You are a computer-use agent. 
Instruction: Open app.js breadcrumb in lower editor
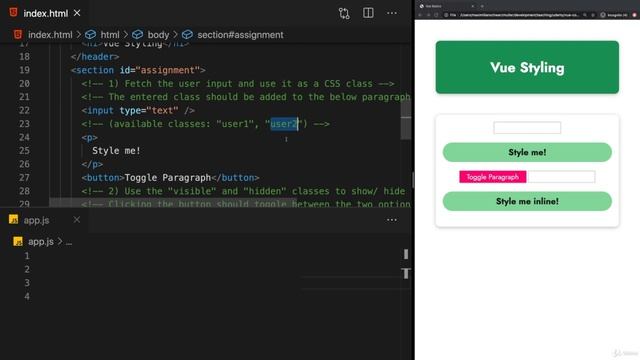(x=41, y=242)
